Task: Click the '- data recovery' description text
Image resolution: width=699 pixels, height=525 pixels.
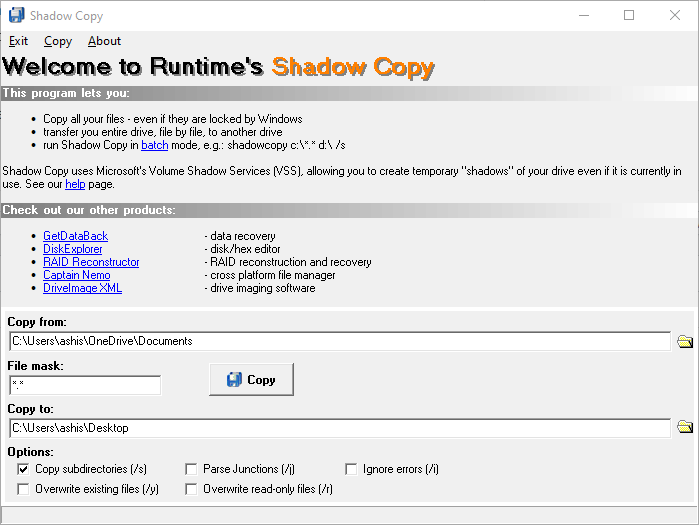Action: click(240, 236)
